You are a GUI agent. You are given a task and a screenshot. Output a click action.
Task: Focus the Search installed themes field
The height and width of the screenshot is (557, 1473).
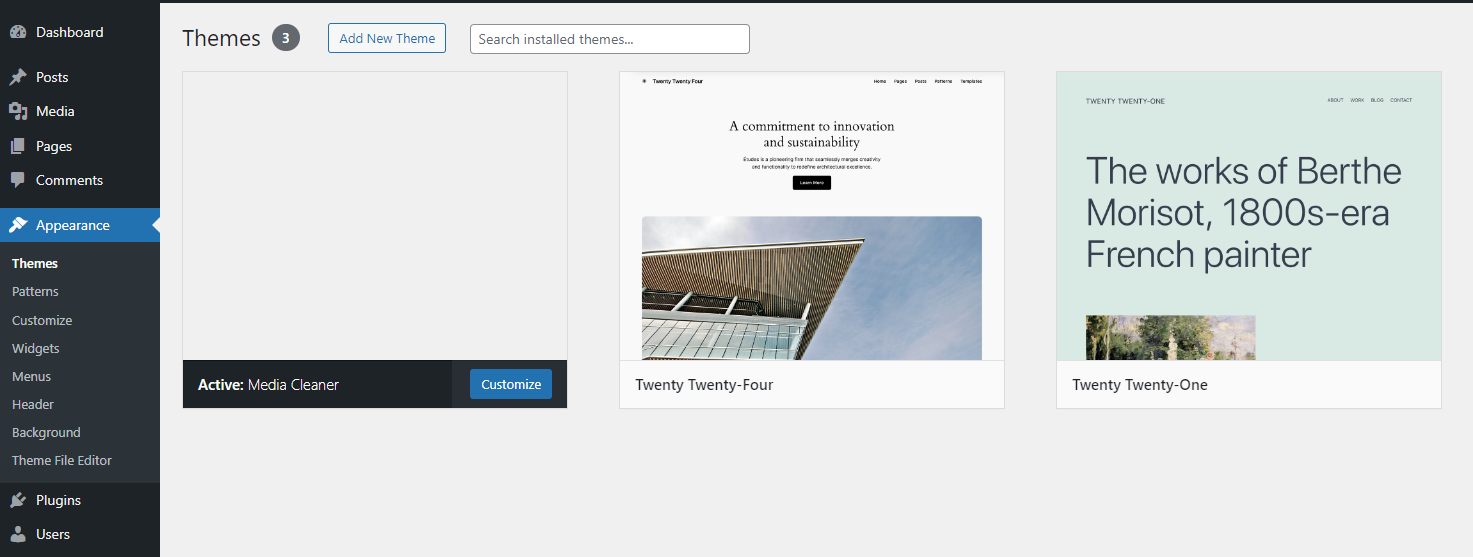pyautogui.click(x=610, y=39)
